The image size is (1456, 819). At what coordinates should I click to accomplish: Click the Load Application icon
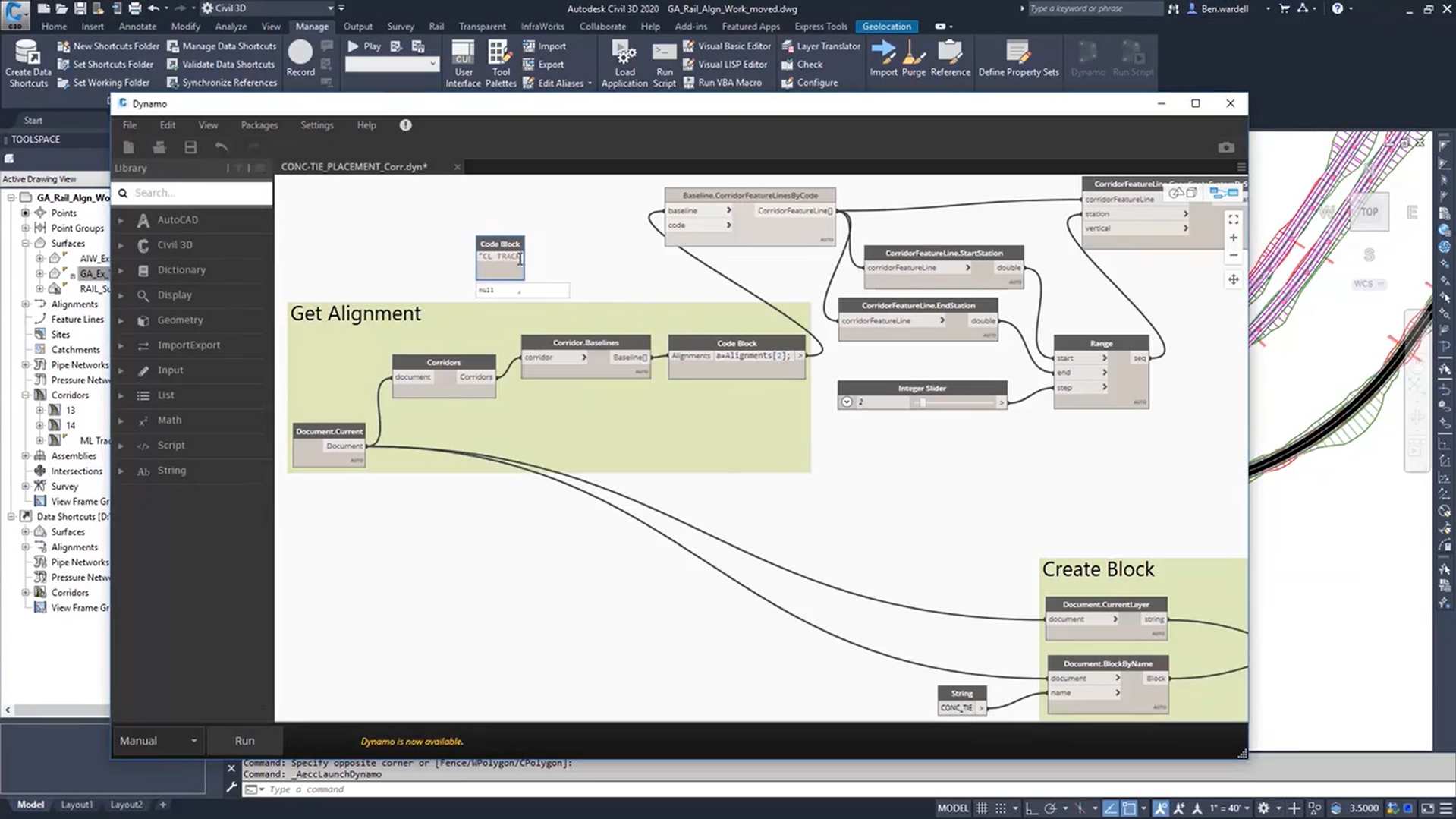(624, 52)
